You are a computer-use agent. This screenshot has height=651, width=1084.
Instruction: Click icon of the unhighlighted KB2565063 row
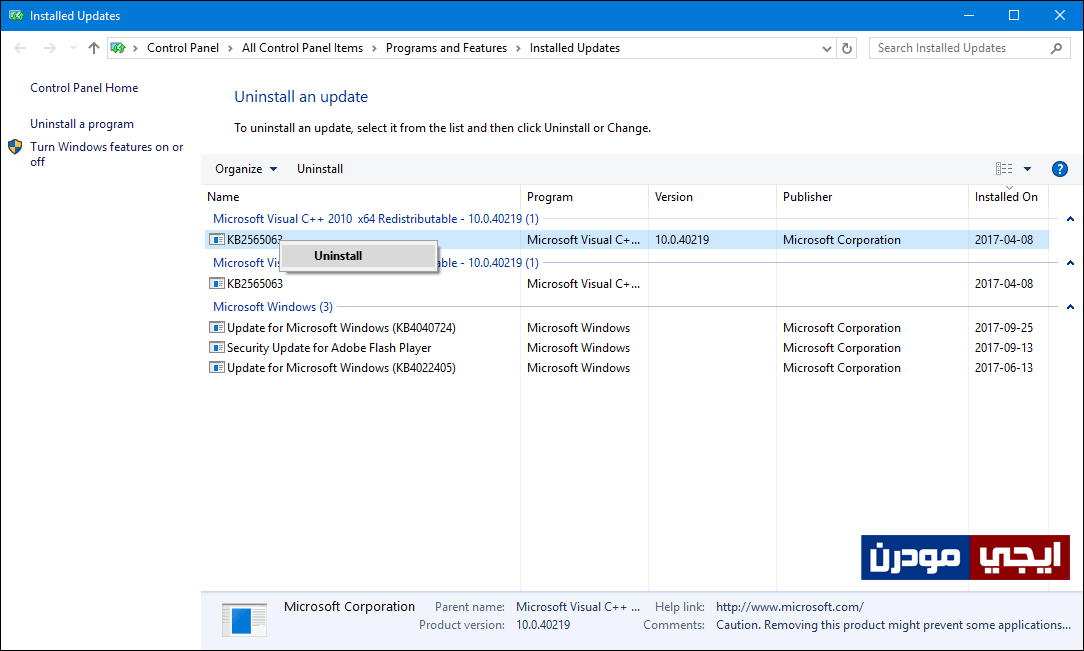(217, 283)
